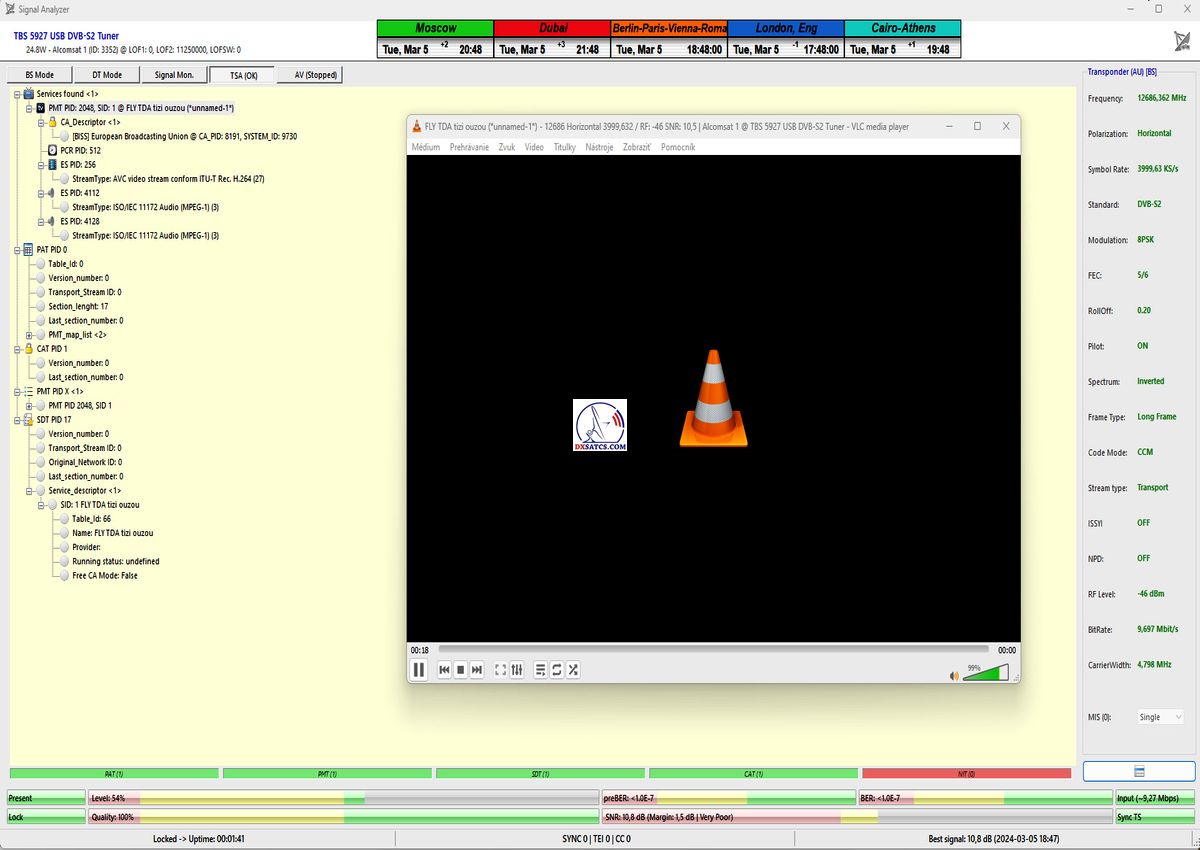Open the MIS Single dropdown
This screenshot has width=1200, height=850.
tap(1160, 717)
